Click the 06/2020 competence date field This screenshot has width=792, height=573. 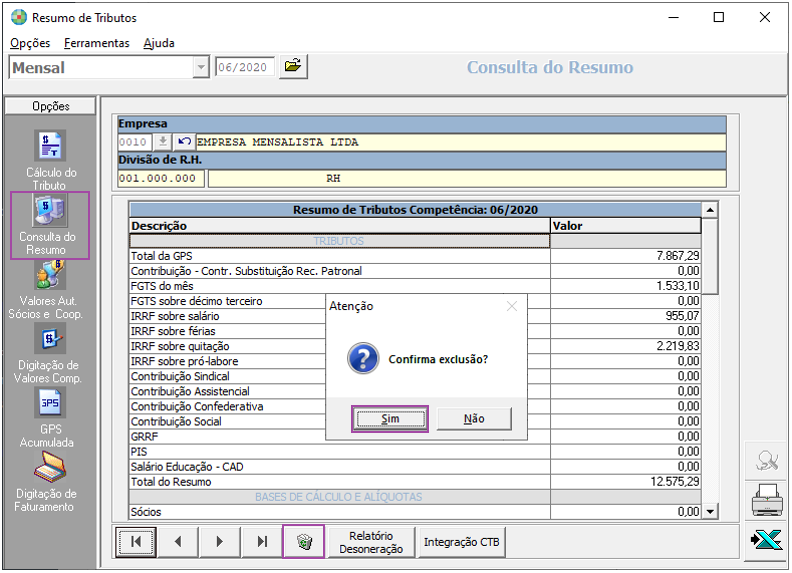point(245,67)
